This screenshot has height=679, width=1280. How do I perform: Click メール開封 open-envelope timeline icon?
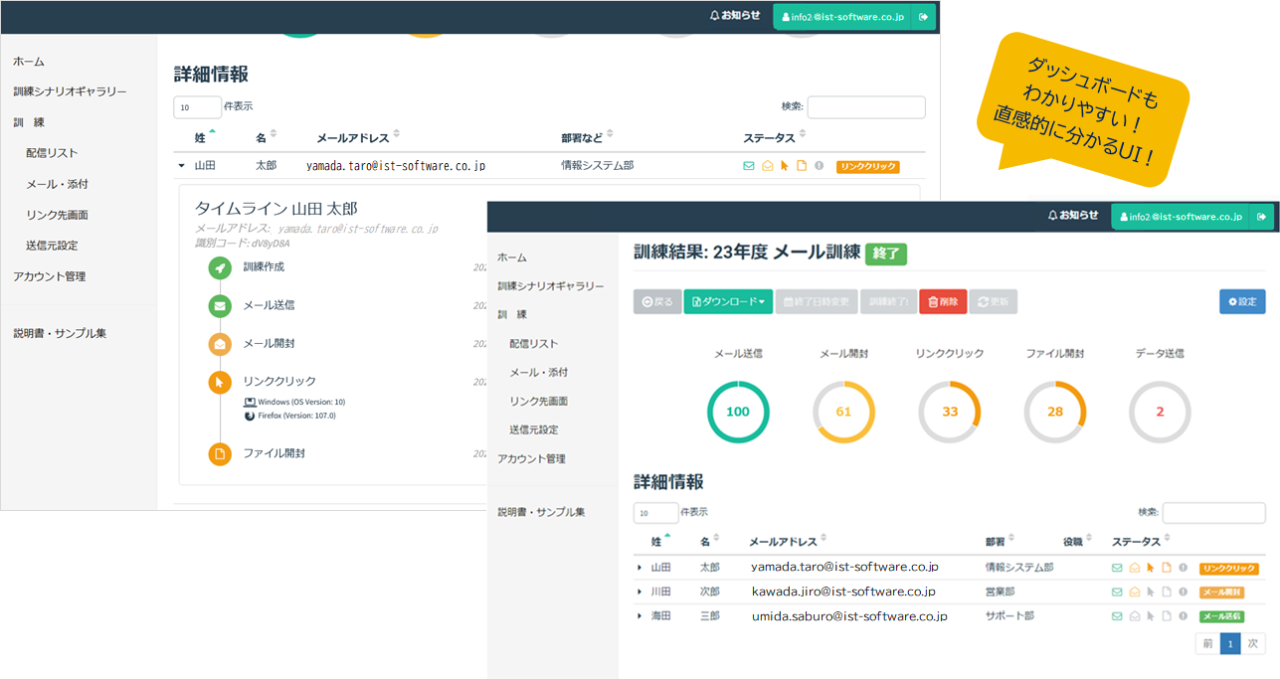click(219, 343)
